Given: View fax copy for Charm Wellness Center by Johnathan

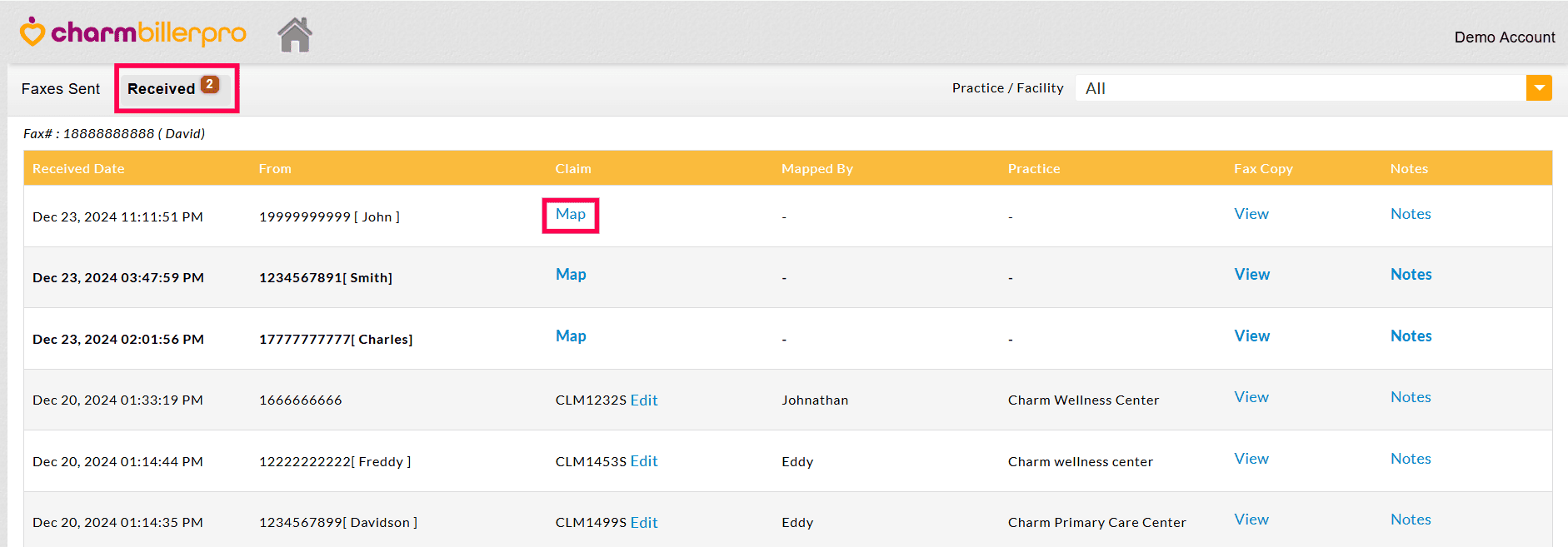Looking at the screenshot, I should pyautogui.click(x=1251, y=397).
